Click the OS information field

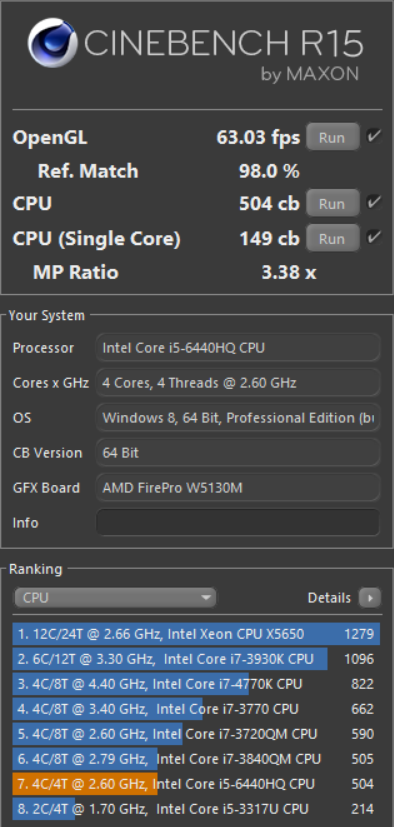point(238,418)
